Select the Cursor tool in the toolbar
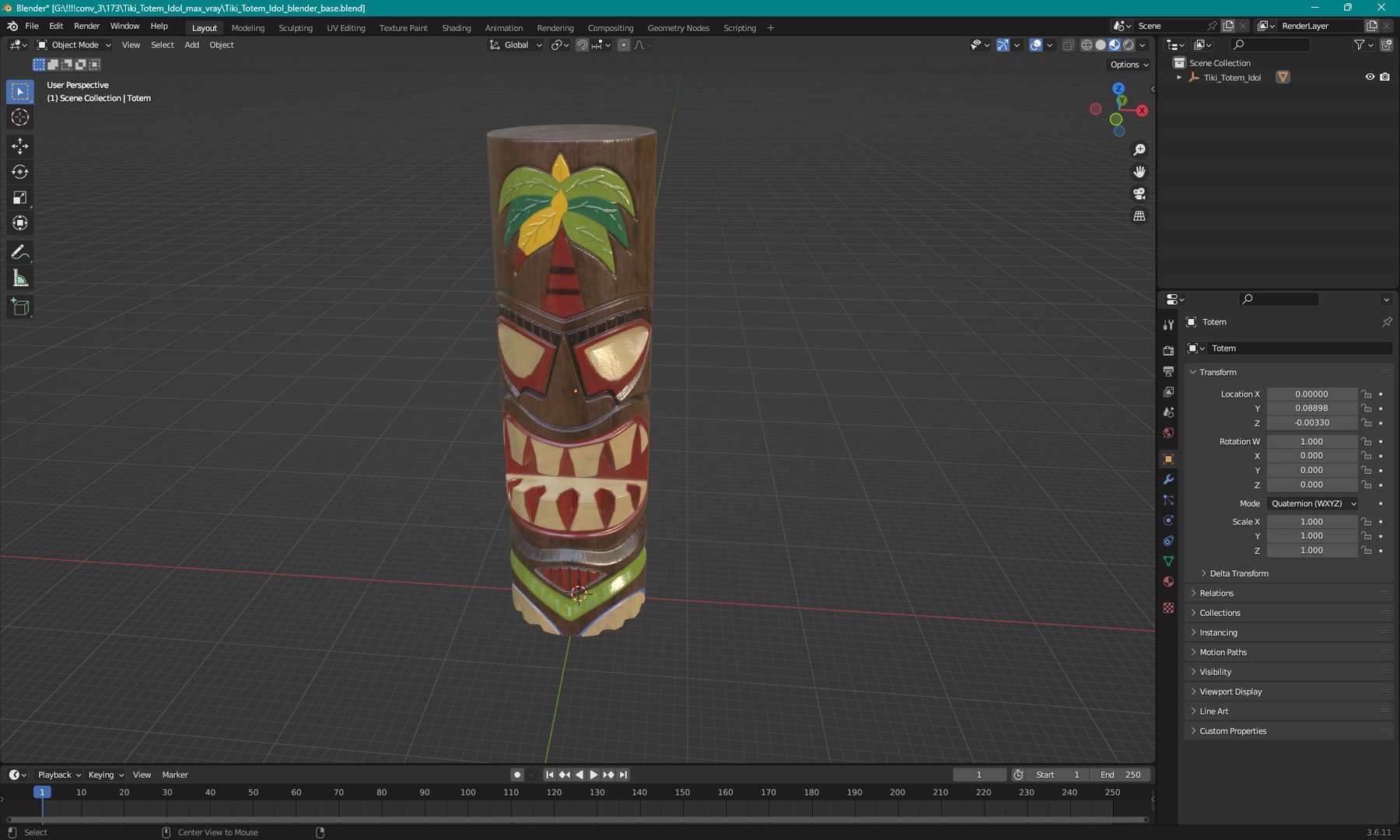The height and width of the screenshot is (840, 1400). coord(20,117)
